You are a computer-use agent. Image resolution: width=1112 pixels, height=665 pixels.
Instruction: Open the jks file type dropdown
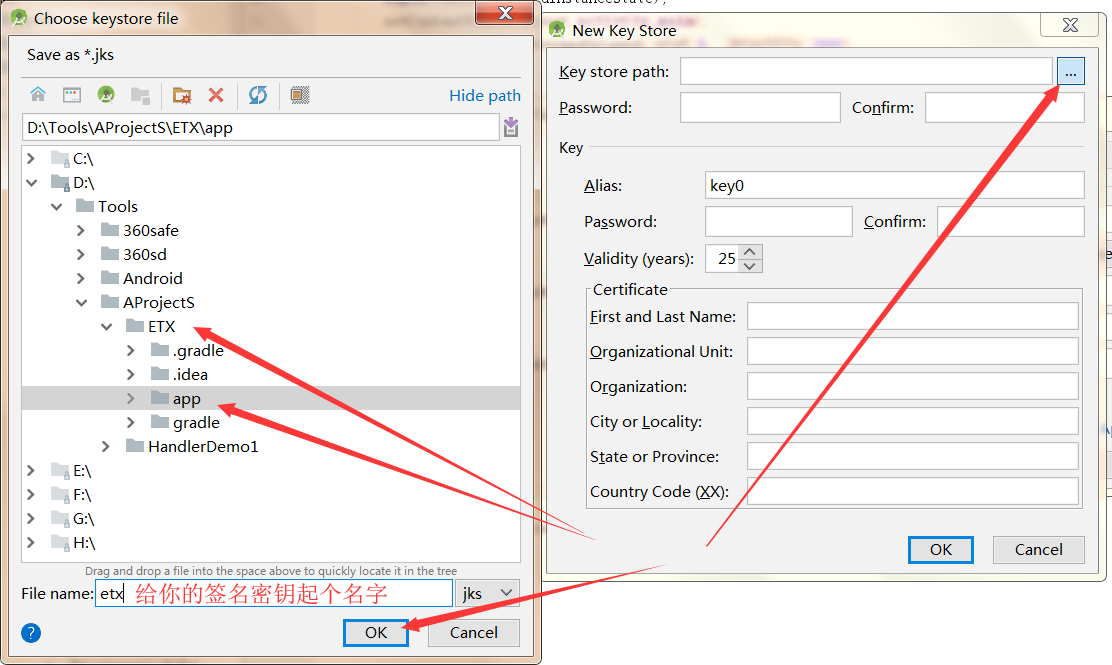pos(488,593)
